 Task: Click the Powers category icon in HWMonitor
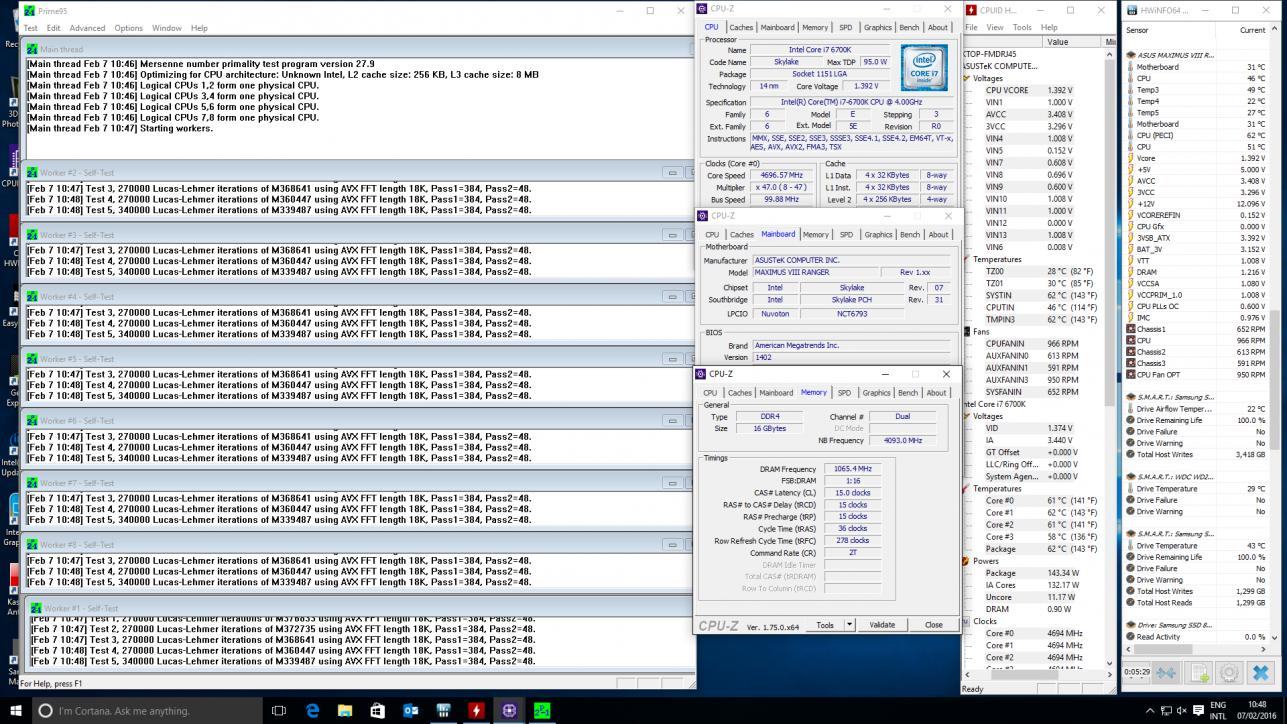tap(966, 561)
